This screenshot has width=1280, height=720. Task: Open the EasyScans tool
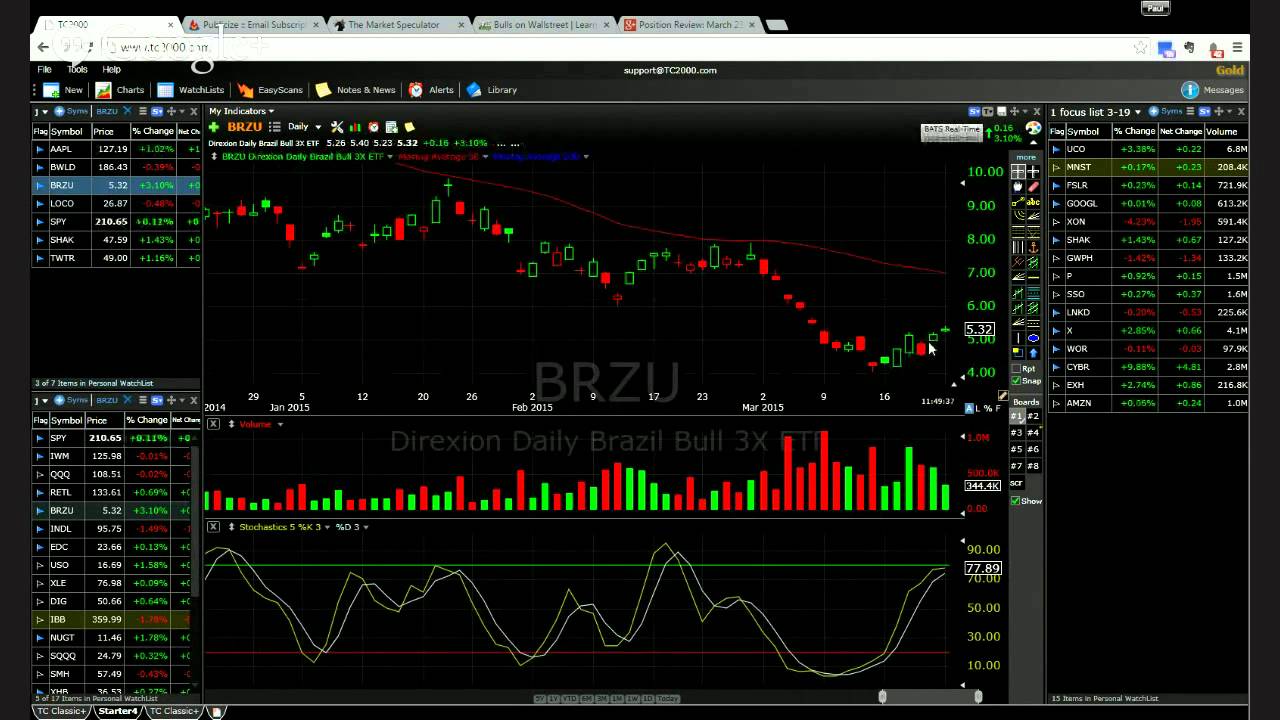point(270,90)
